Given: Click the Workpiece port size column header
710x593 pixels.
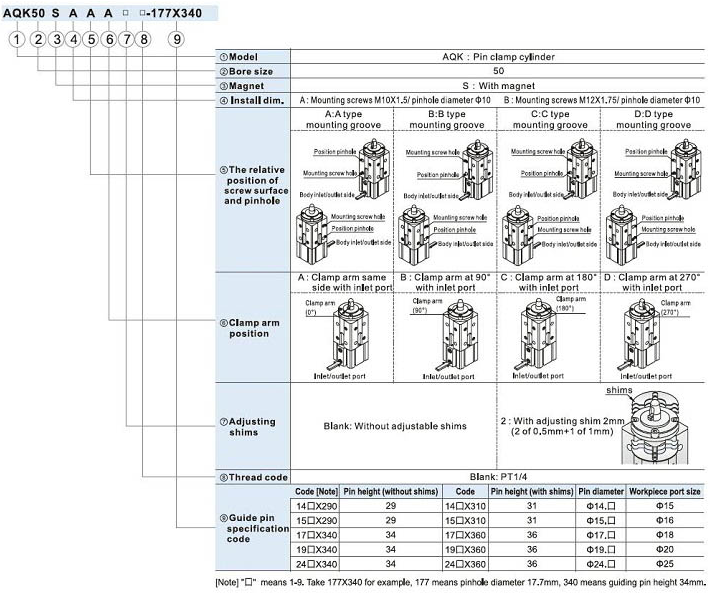Looking at the screenshot, I should click(667, 493).
